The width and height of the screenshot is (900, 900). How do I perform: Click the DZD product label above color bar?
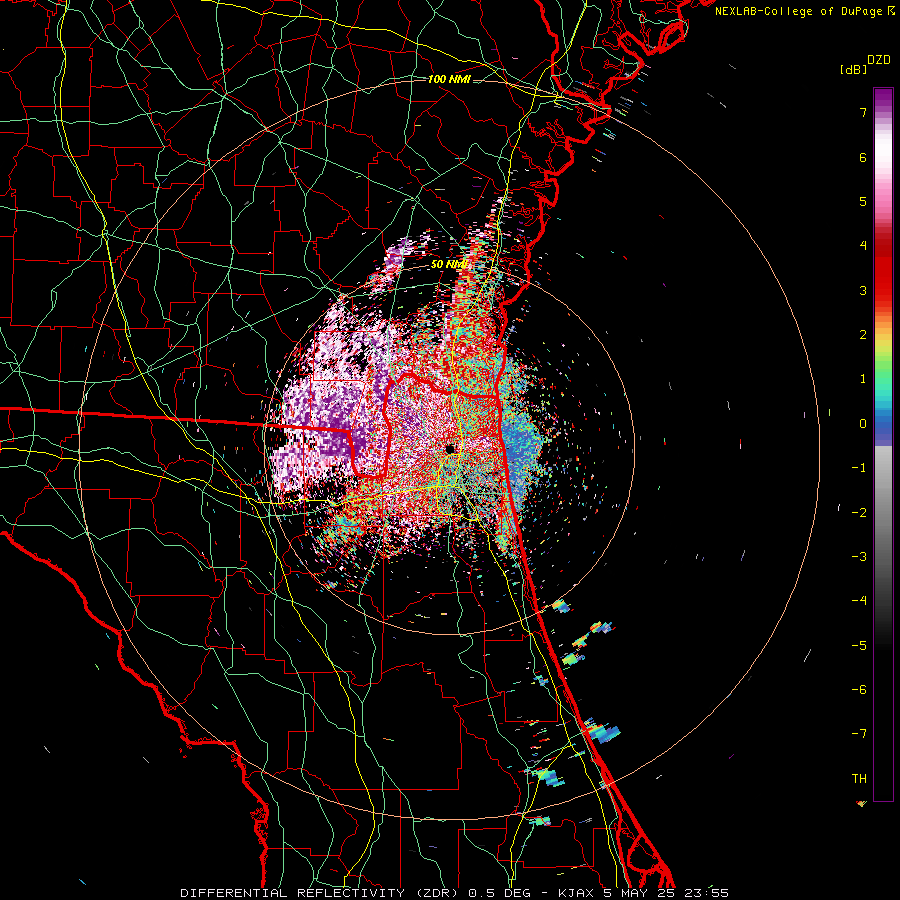pos(879,60)
